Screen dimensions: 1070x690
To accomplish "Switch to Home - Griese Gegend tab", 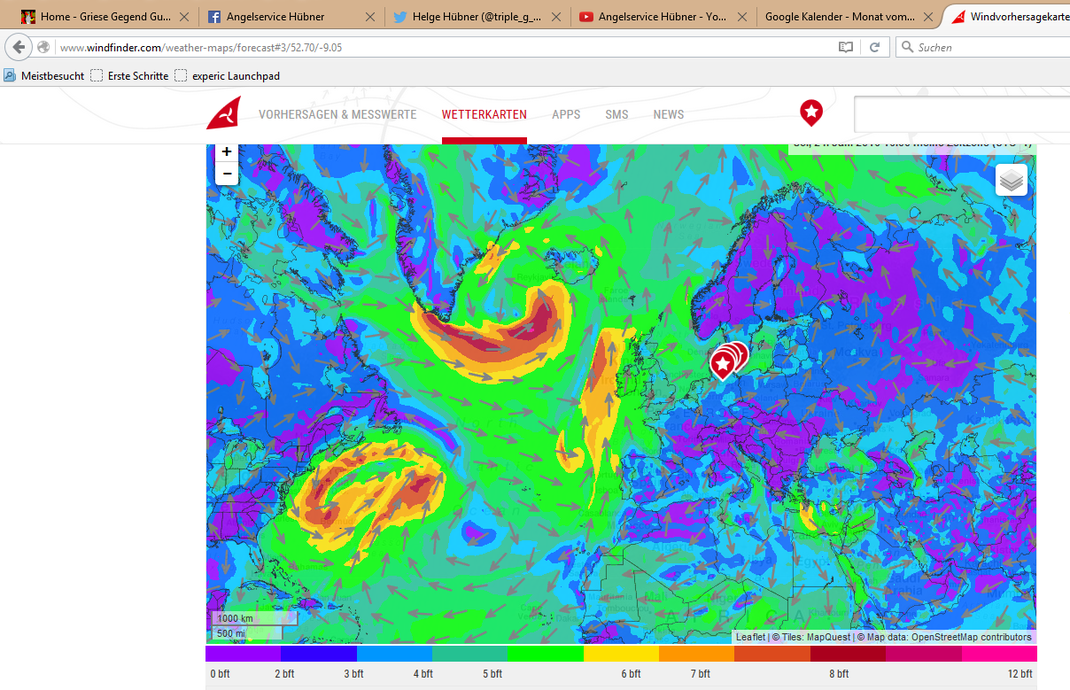I will coord(105,16).
